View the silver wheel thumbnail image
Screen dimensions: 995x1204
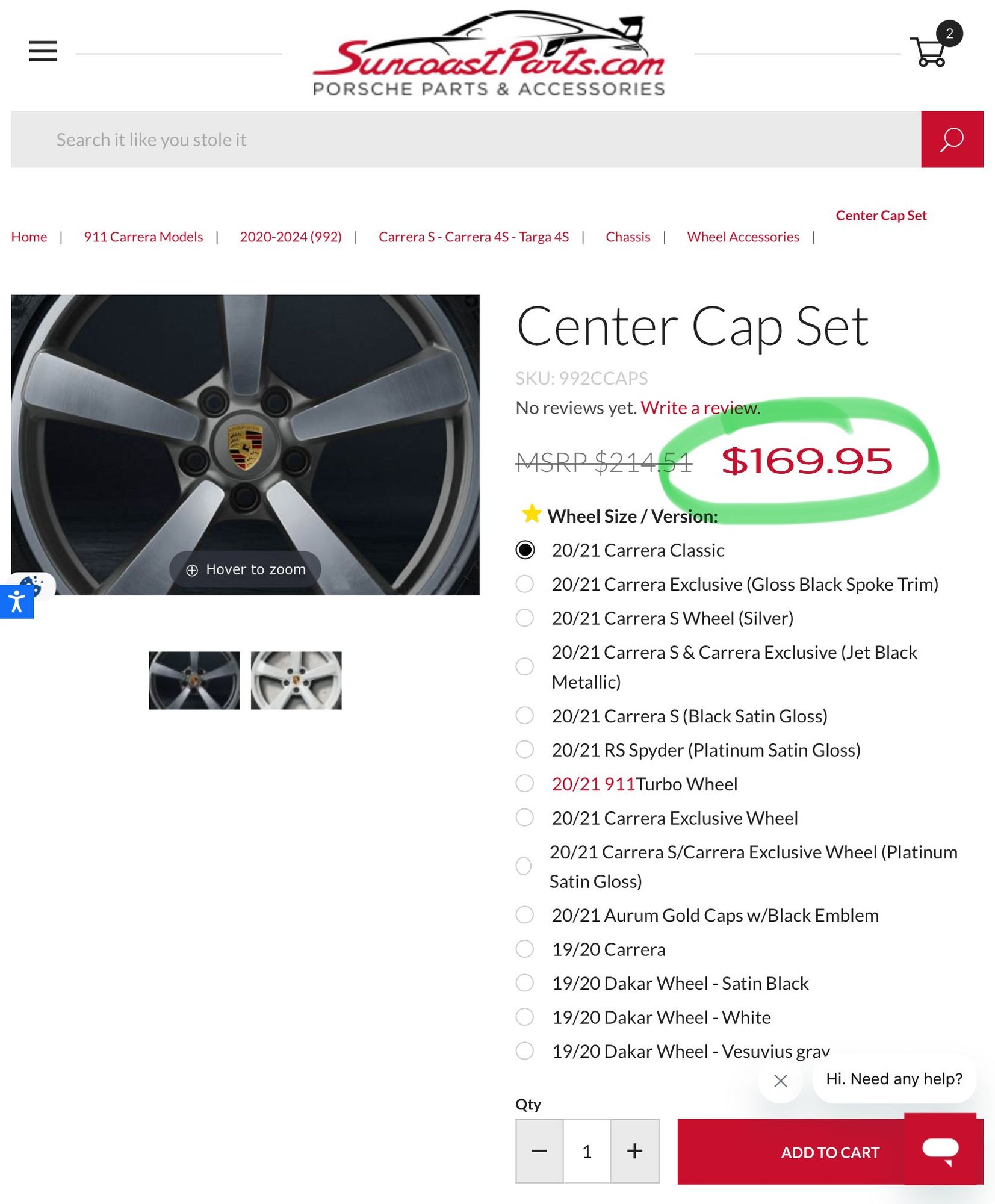click(x=296, y=680)
